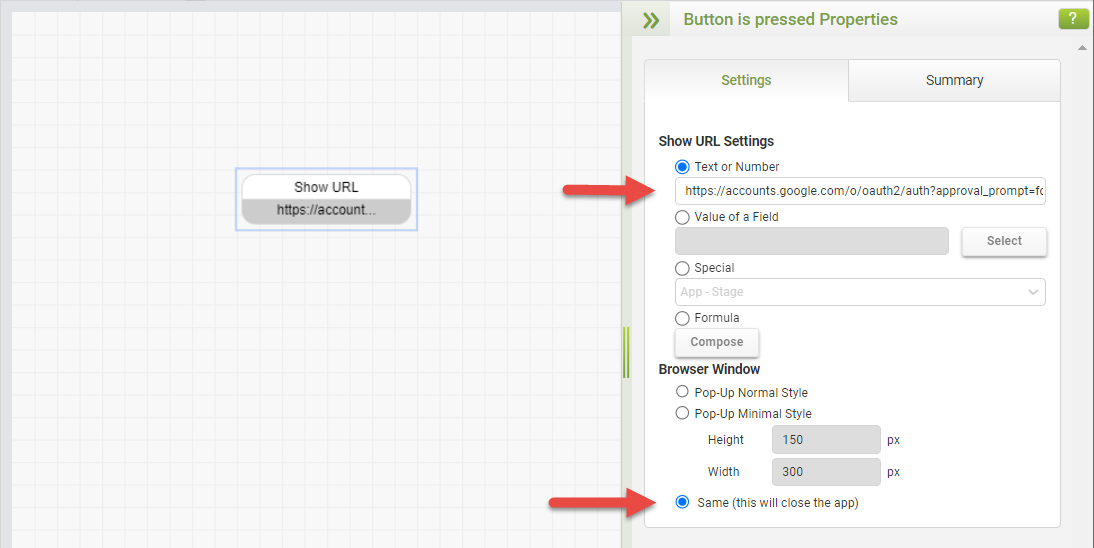Click the green panel splitter handle
This screenshot has height=548, width=1094.
(626, 353)
